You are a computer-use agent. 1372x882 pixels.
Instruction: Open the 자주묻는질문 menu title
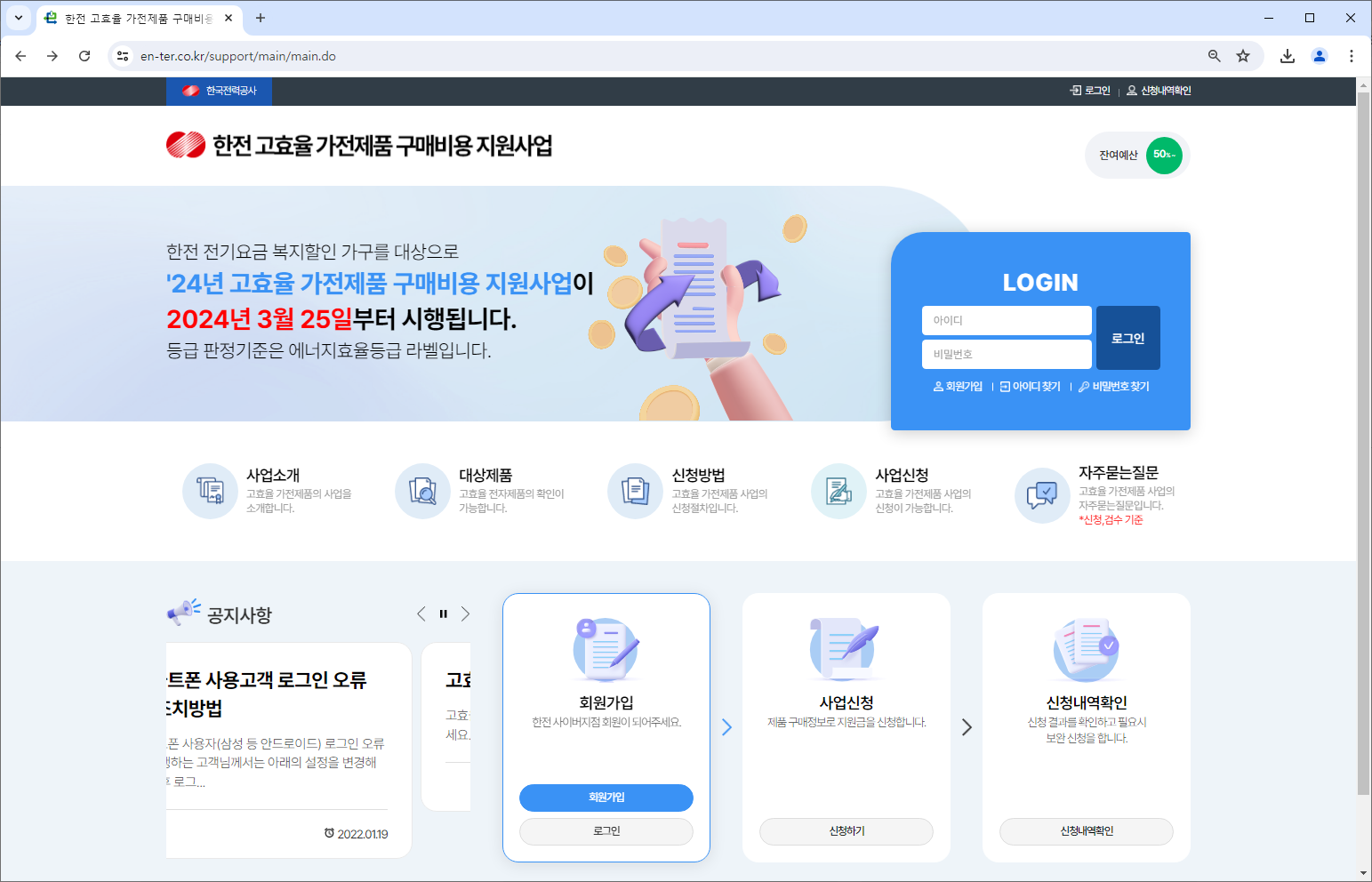coord(1119,473)
